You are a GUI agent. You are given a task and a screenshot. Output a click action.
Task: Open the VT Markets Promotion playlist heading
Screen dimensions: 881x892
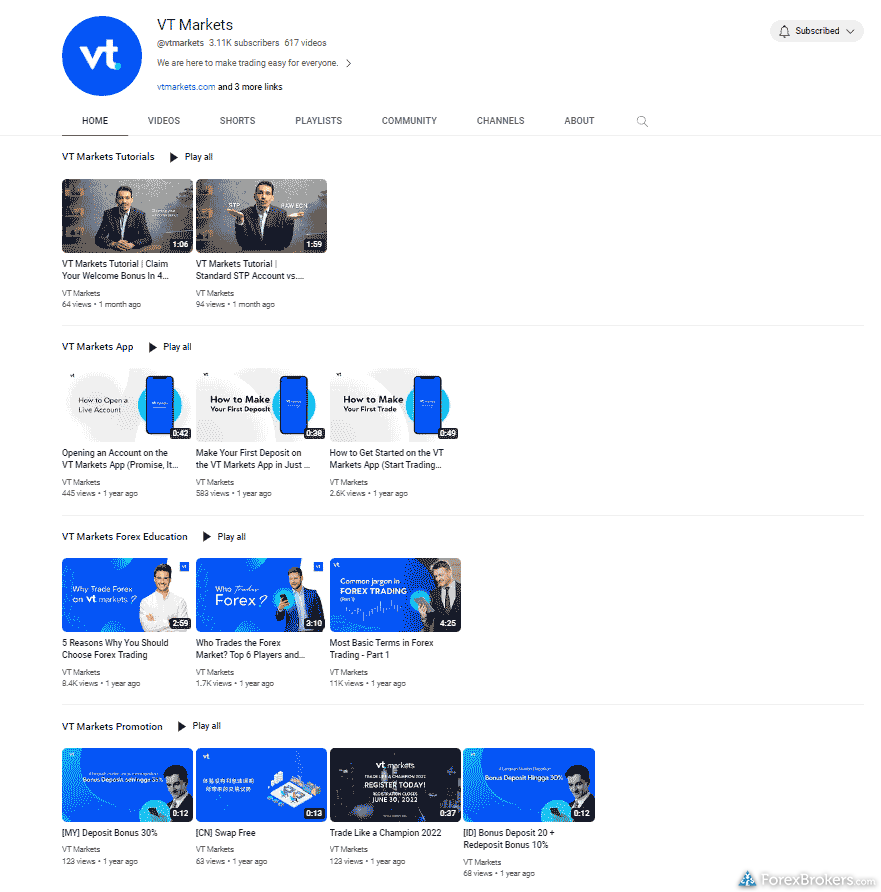pyautogui.click(x=112, y=726)
